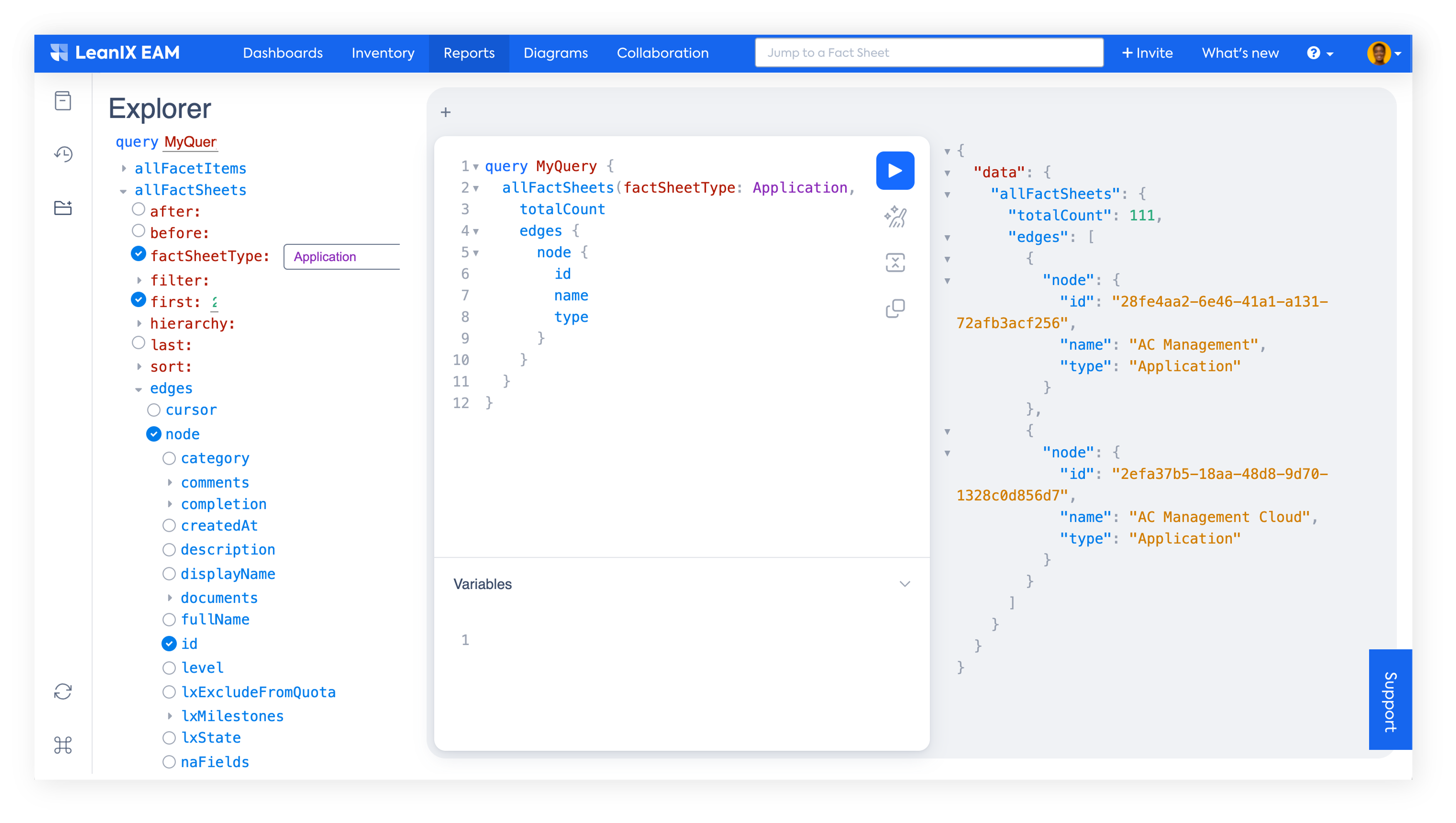1456x823 pixels.
Task: Uncheck the factSheetType argument
Action: (x=138, y=254)
